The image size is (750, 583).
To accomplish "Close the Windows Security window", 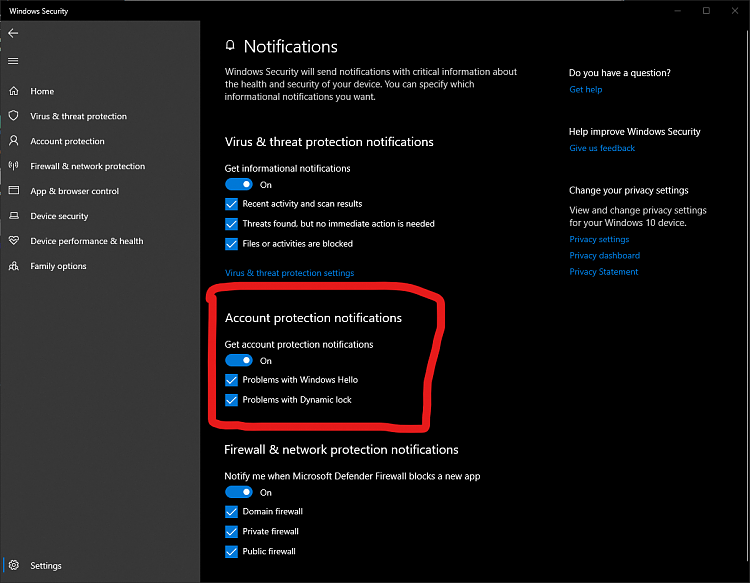I will tap(735, 11).
